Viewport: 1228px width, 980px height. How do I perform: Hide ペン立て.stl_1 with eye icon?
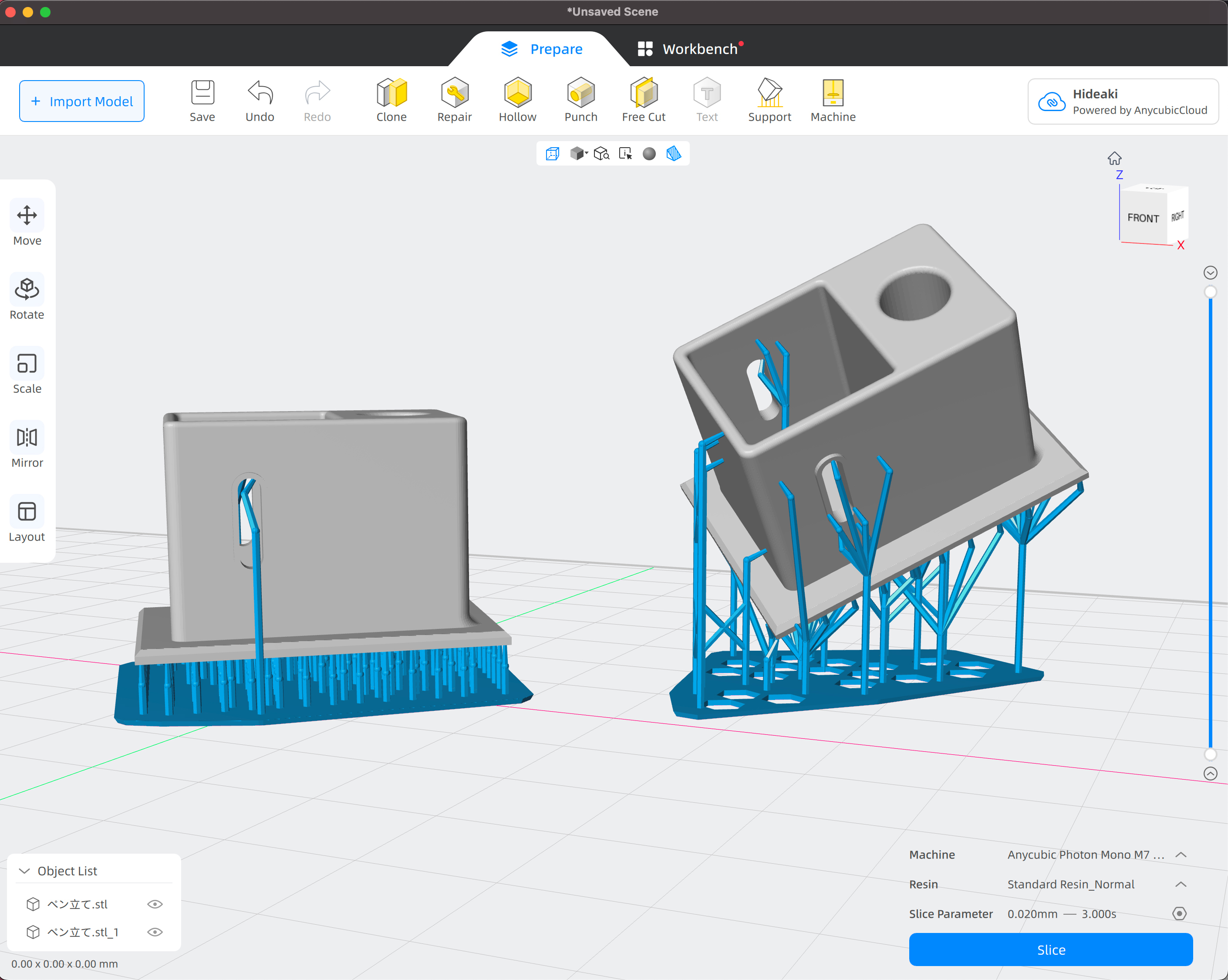(x=155, y=932)
